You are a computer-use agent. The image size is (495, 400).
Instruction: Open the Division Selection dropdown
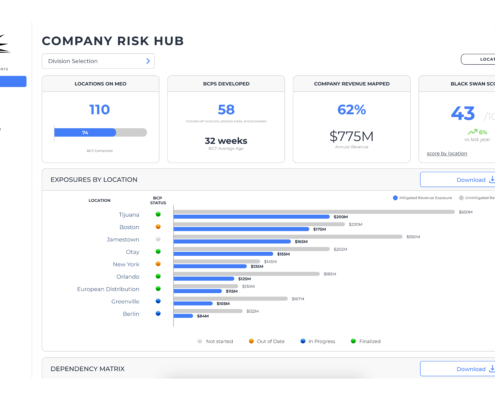[98, 61]
